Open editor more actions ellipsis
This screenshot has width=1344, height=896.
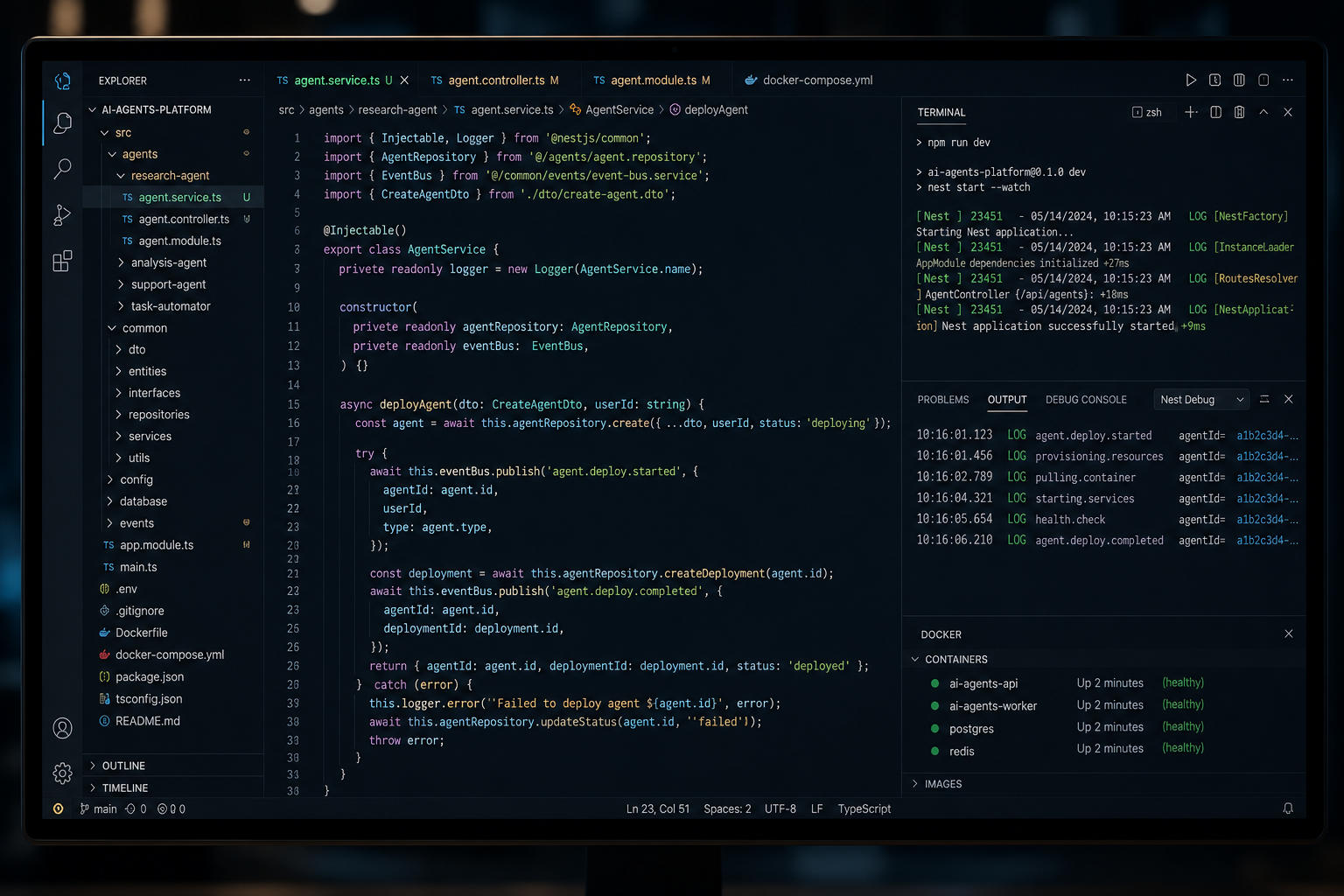1287,80
